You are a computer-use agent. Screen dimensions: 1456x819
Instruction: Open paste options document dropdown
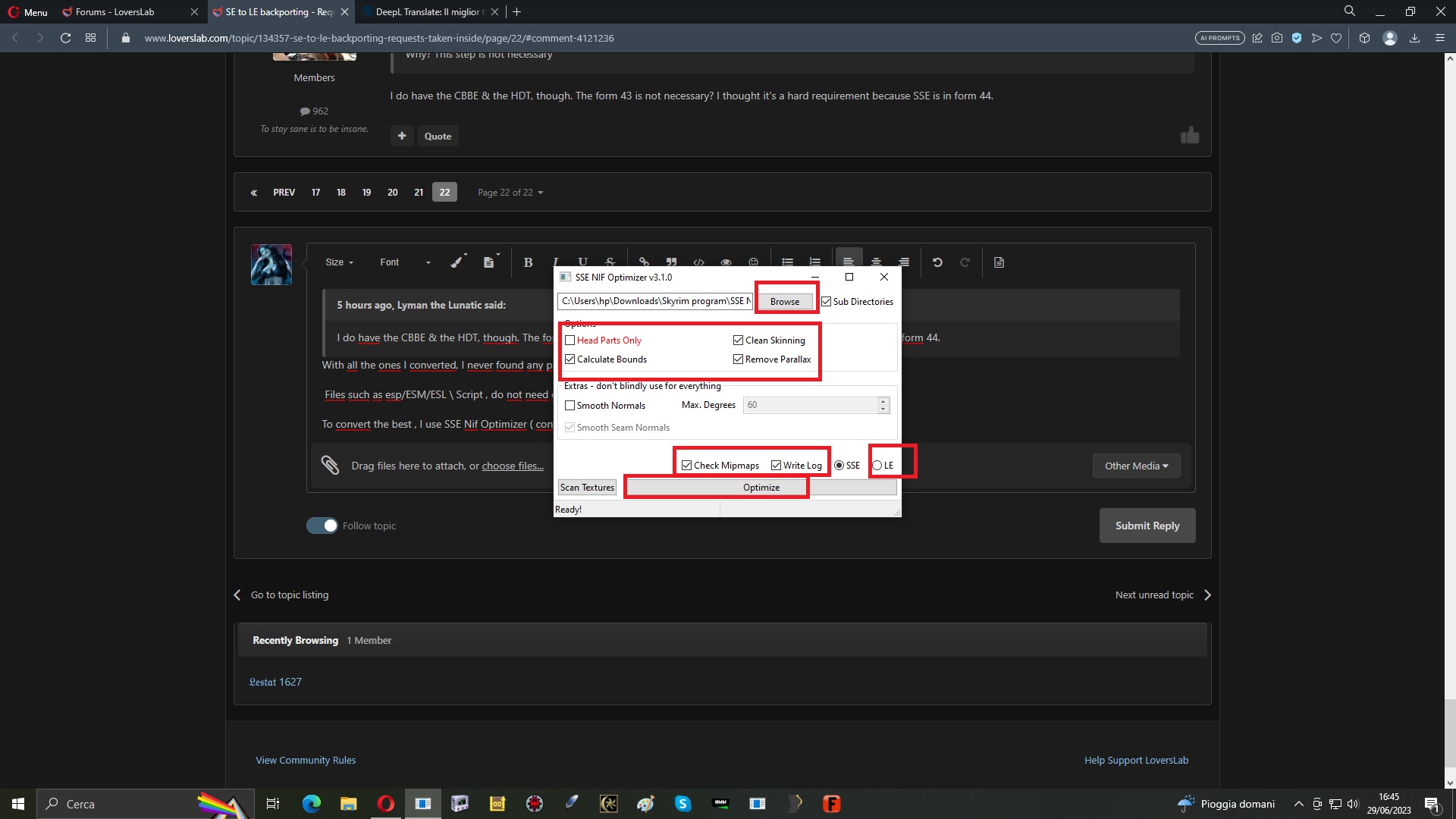pos(491,262)
